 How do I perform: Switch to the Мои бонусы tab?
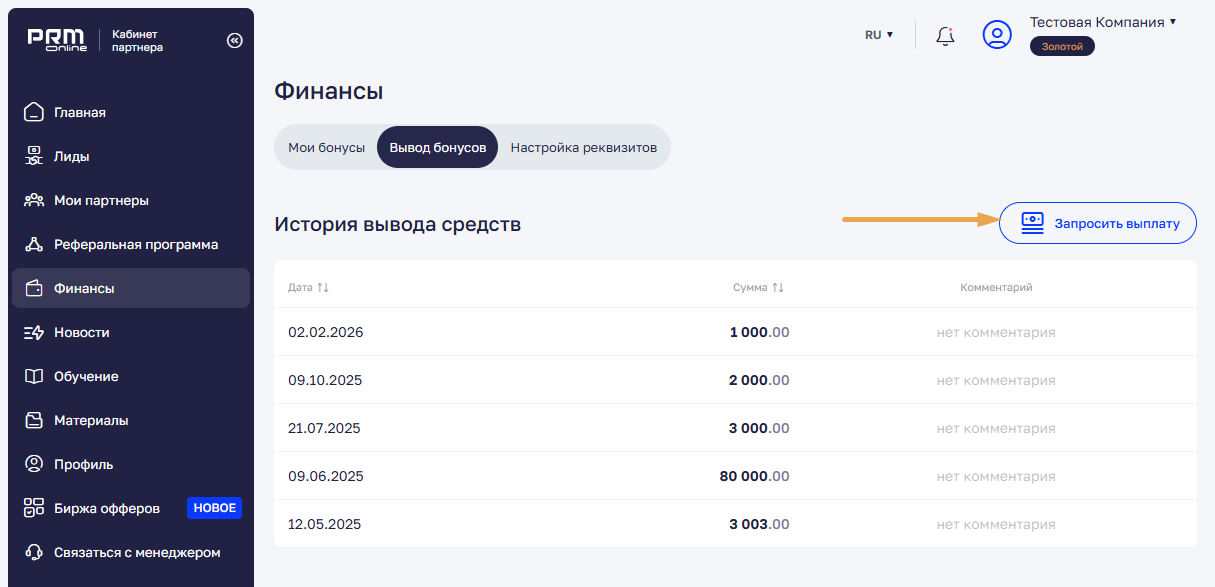coord(326,147)
